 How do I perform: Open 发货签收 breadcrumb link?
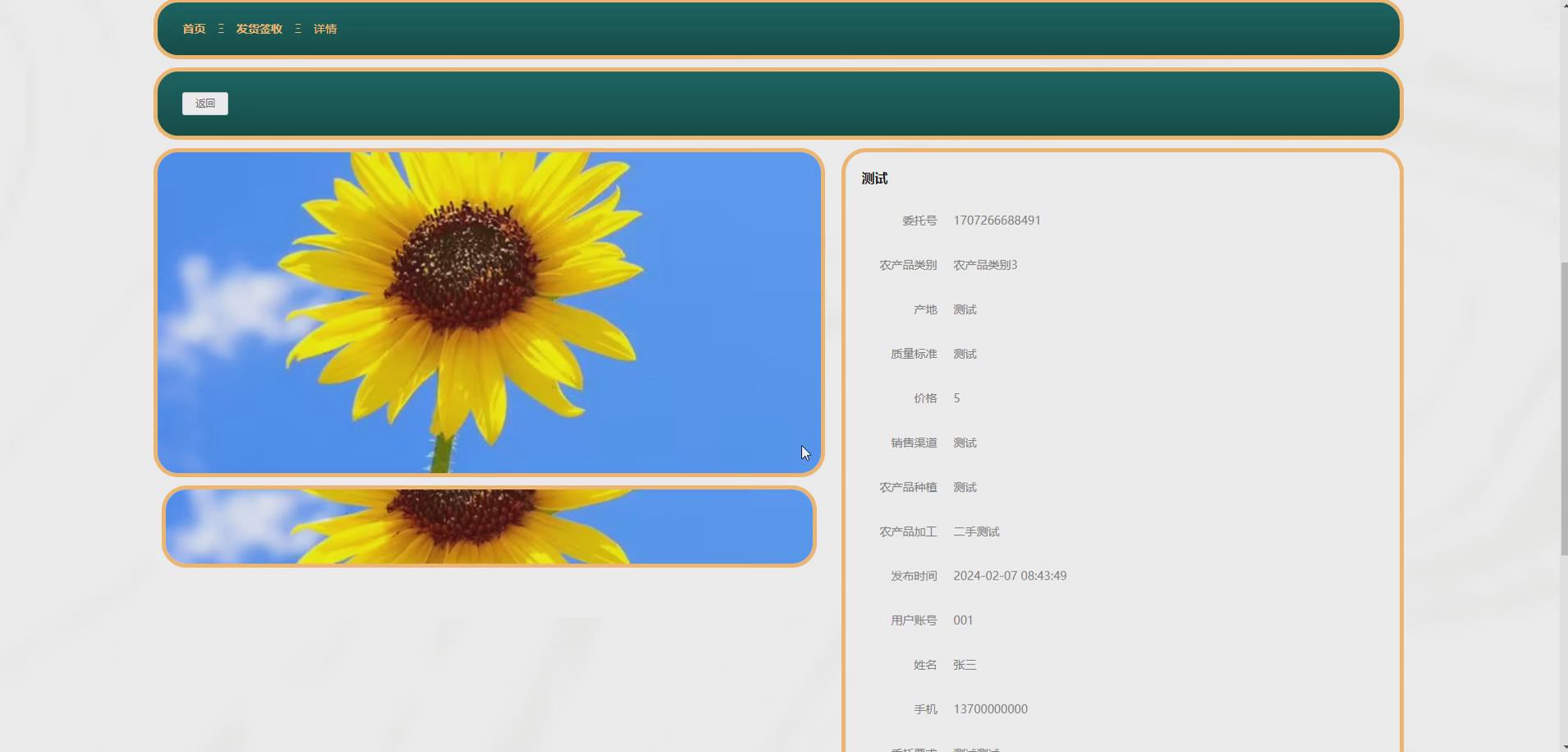(259, 29)
